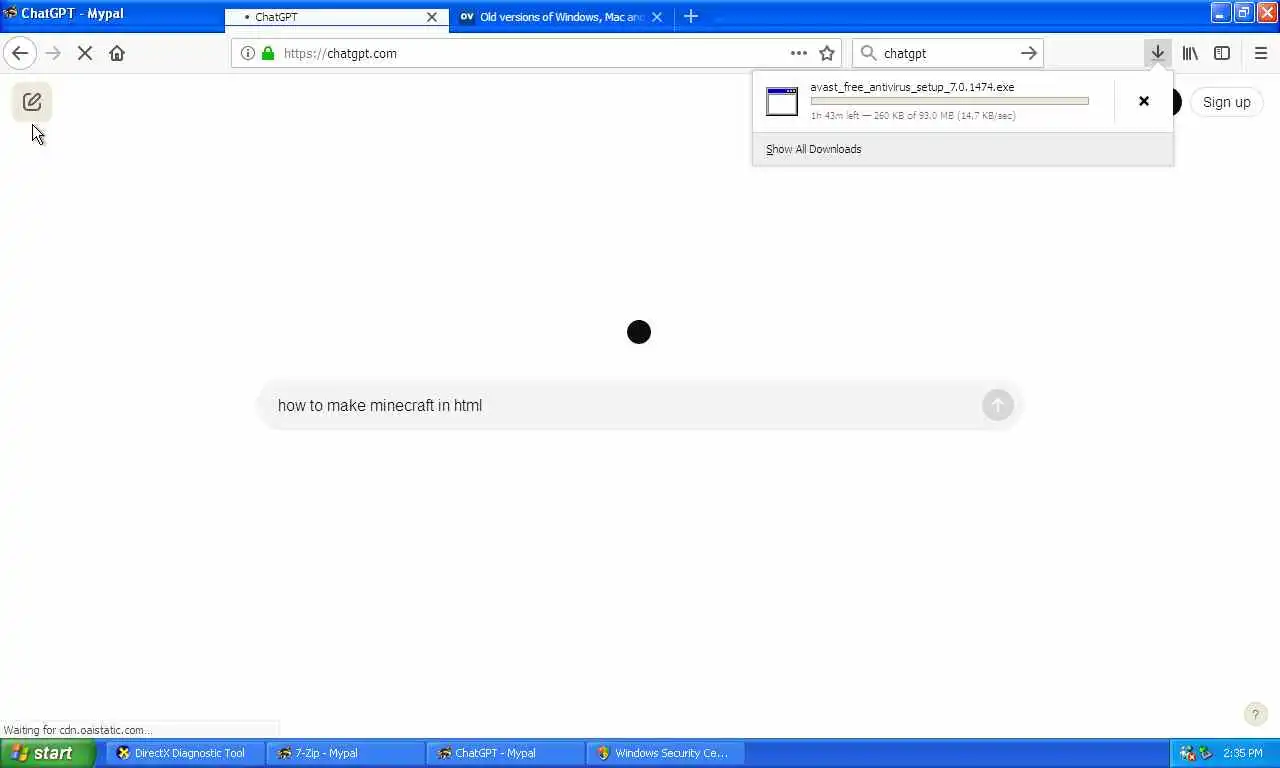Stop loading the page
This screenshot has height=768, width=1280.
point(85,53)
